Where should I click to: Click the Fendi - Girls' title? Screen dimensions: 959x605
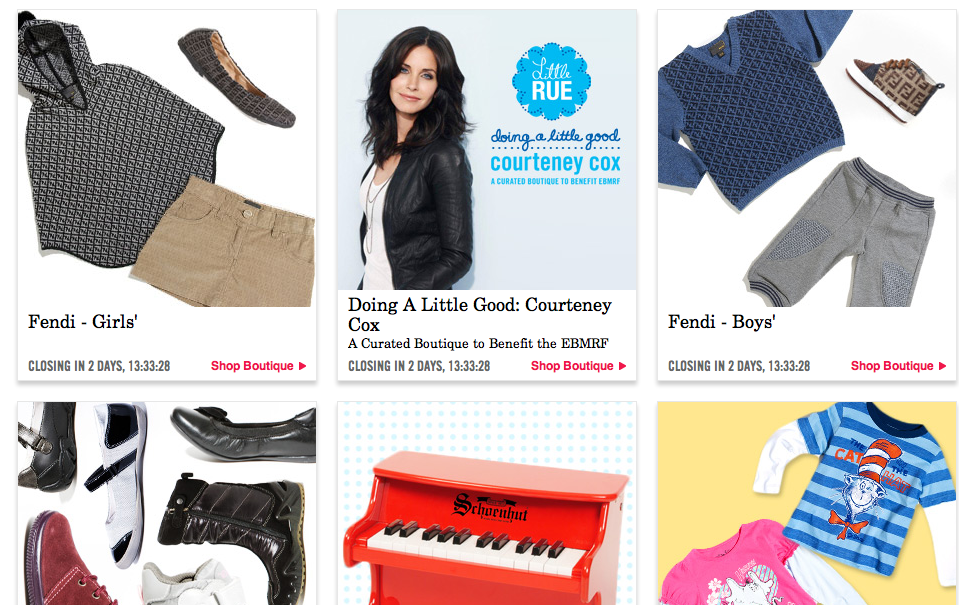coord(83,322)
